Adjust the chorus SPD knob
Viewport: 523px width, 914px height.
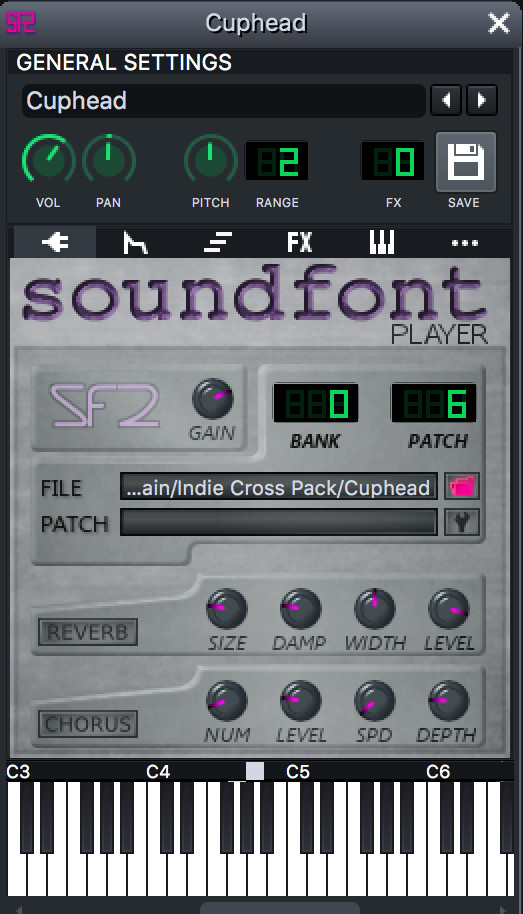click(374, 700)
